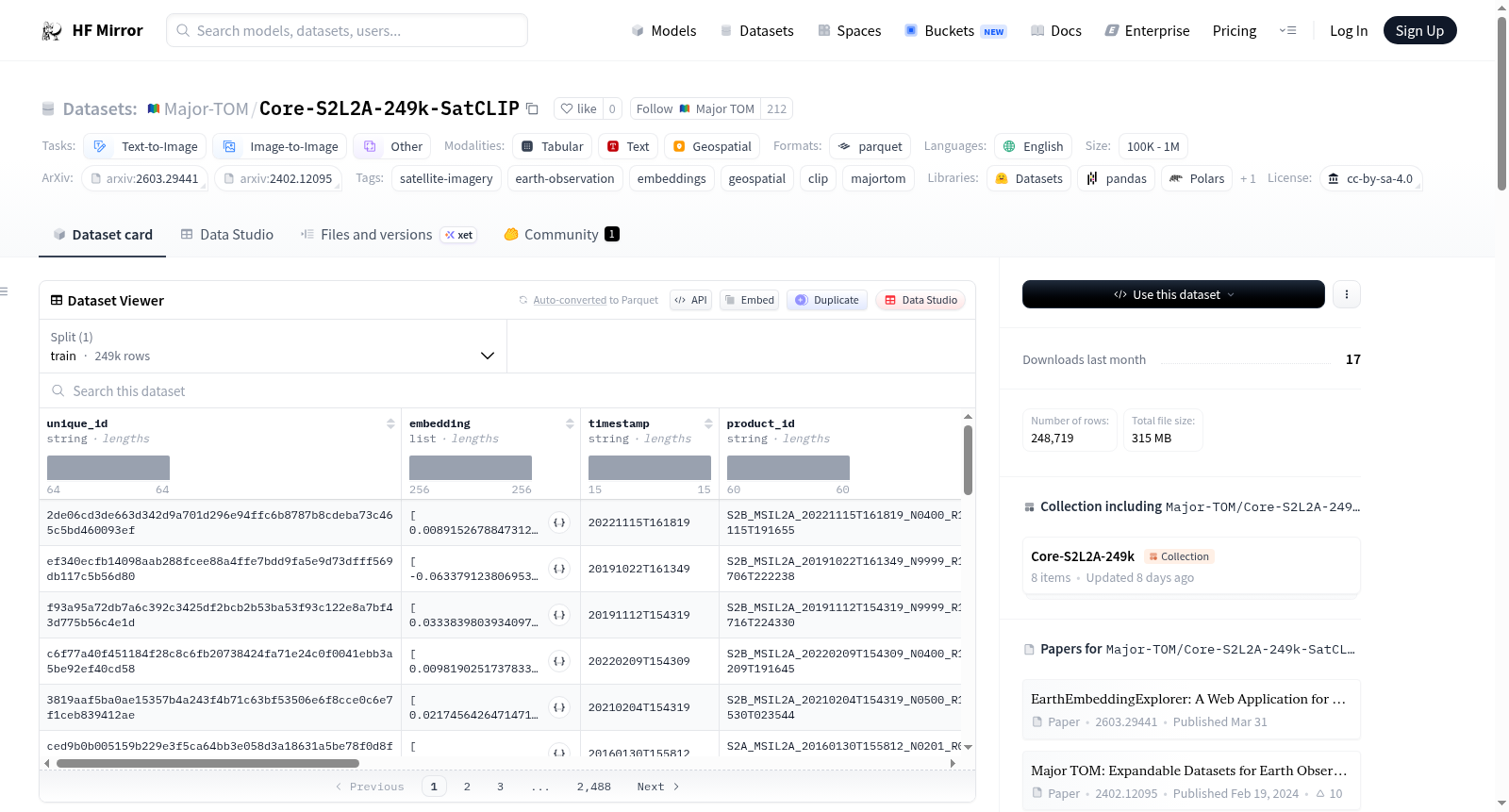Open Enterprise in navigation
Image resolution: width=1509 pixels, height=812 pixels.
pos(1147,31)
